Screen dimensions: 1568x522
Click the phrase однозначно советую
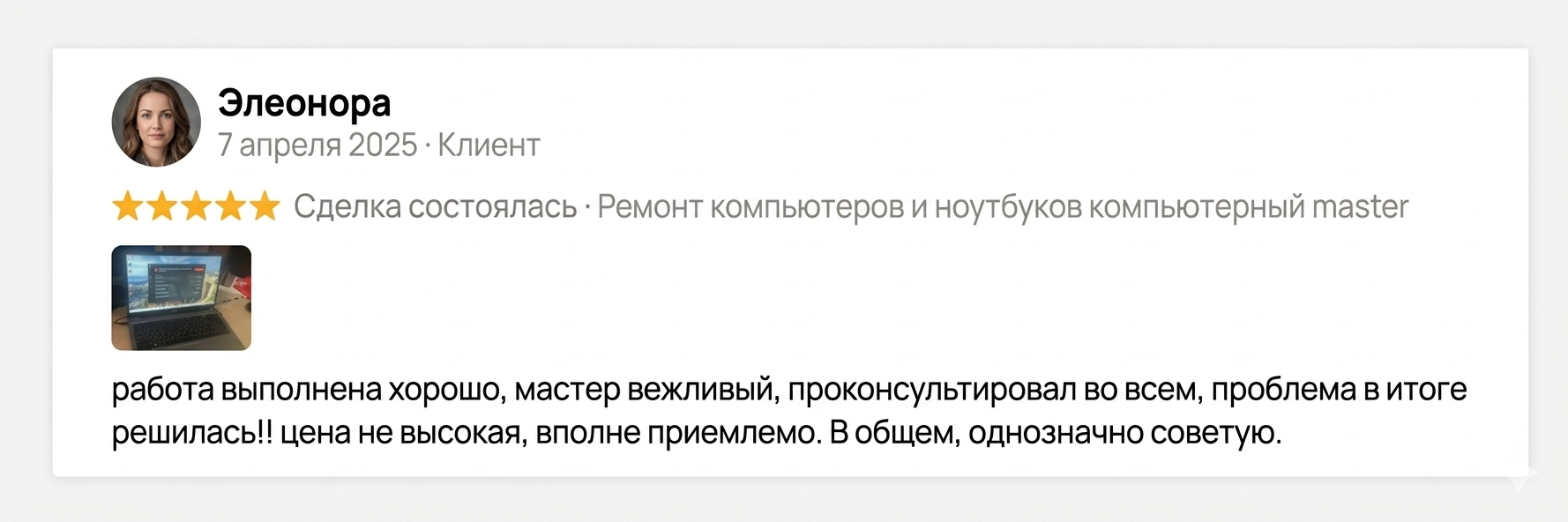tap(1124, 433)
